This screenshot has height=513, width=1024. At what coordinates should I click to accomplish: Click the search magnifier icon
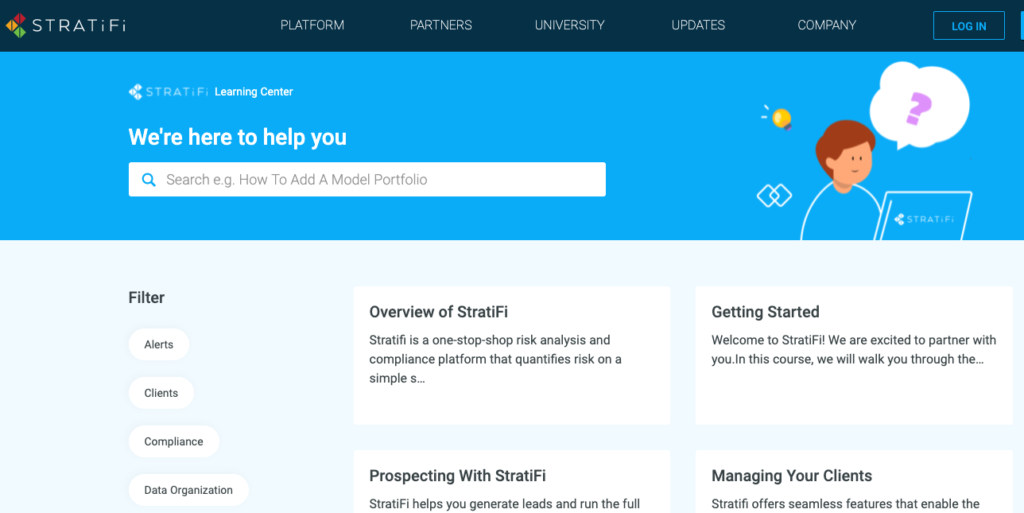coord(149,179)
